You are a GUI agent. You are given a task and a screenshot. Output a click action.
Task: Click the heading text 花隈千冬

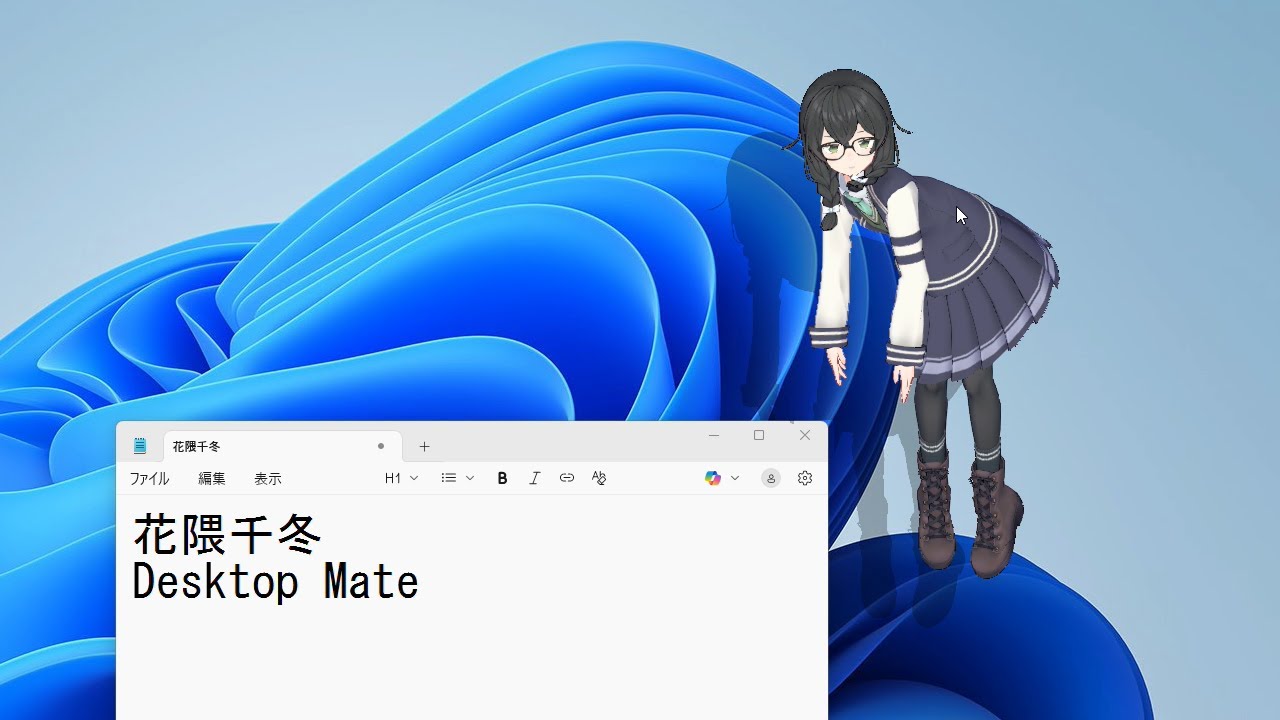click(x=227, y=535)
